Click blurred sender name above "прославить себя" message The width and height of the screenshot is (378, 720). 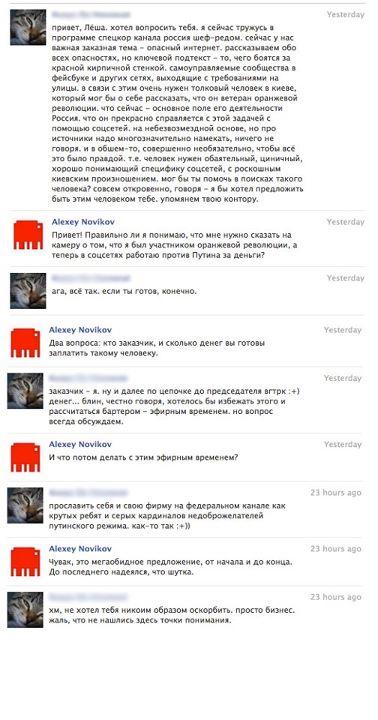point(88,493)
